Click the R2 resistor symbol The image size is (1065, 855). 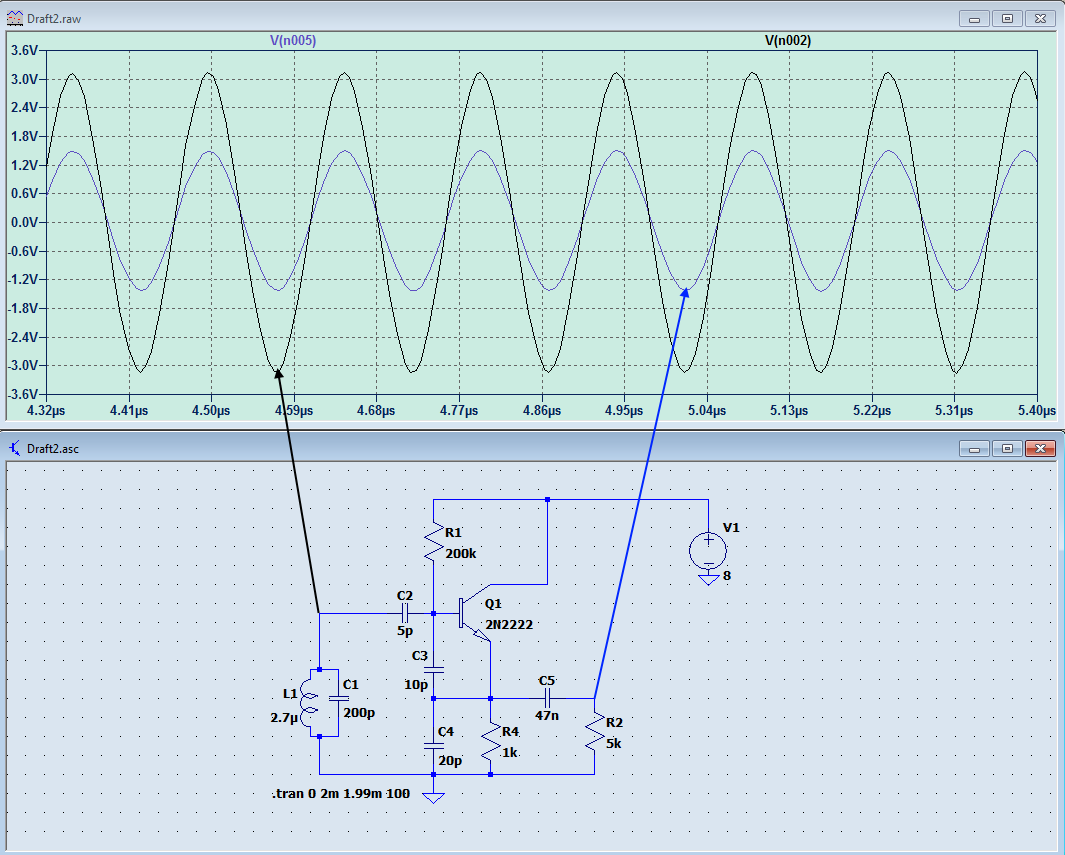click(594, 731)
